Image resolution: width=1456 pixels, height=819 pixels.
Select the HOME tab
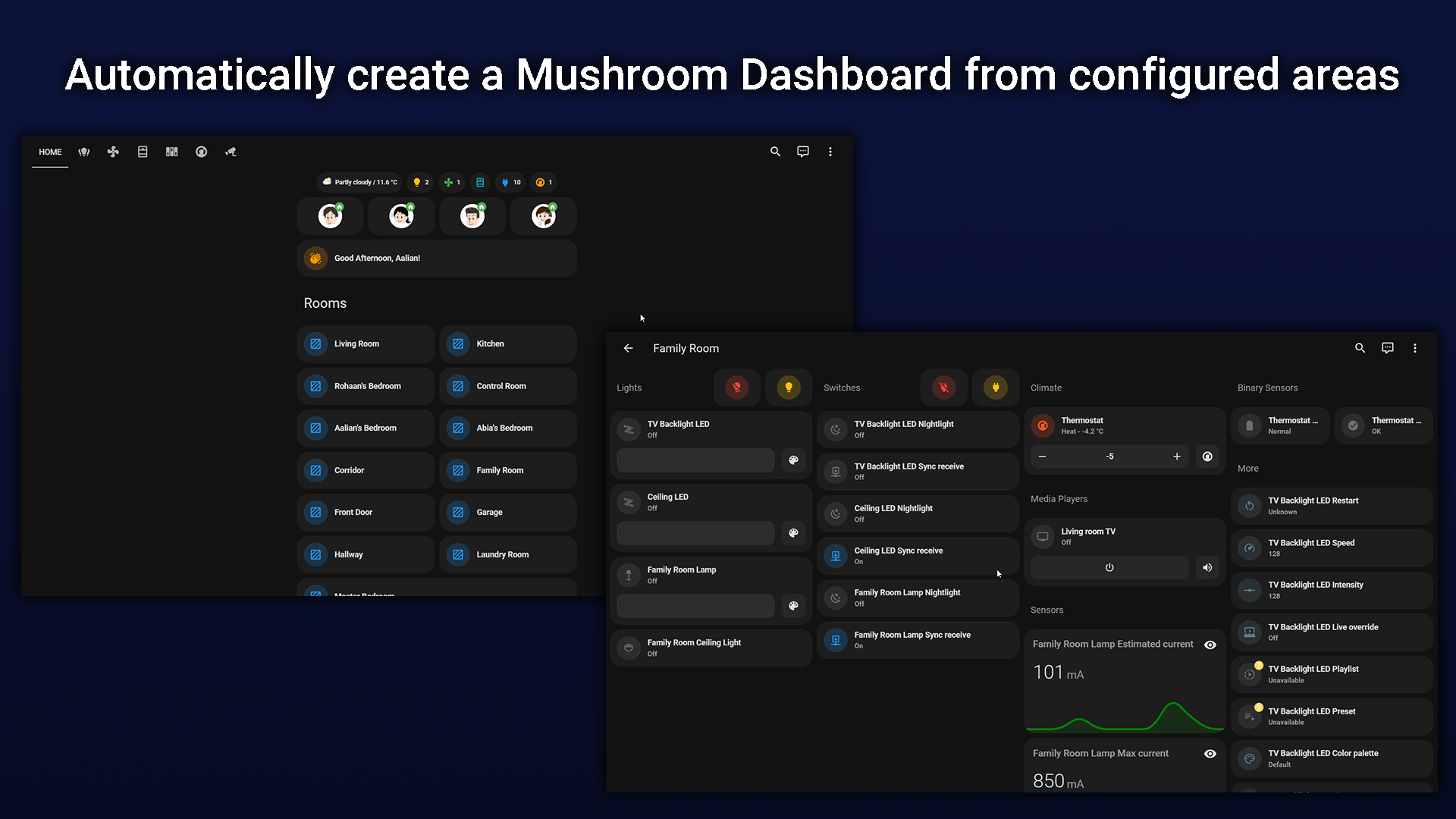pyautogui.click(x=50, y=152)
